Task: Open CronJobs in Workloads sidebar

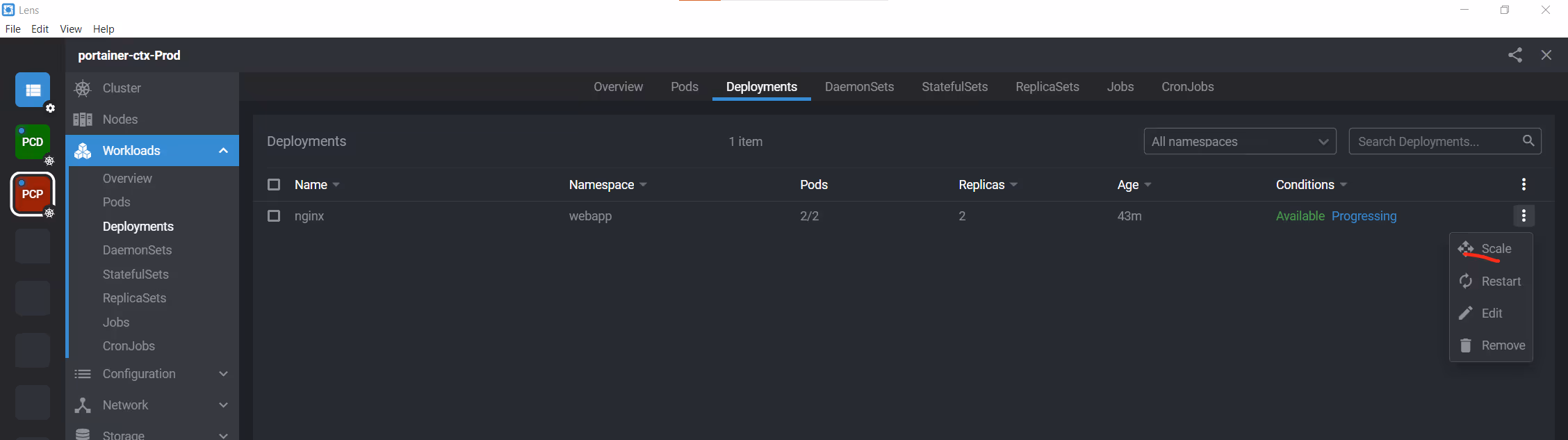Action: [x=129, y=346]
